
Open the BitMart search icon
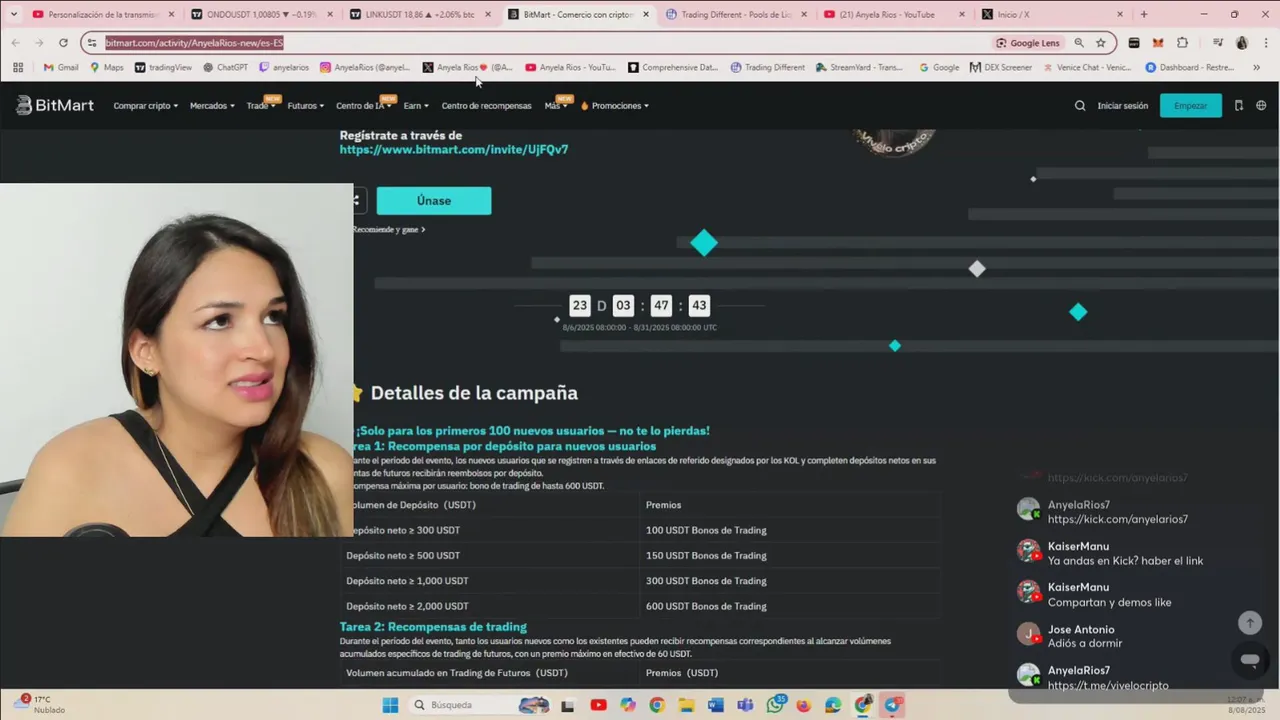pos(1080,106)
